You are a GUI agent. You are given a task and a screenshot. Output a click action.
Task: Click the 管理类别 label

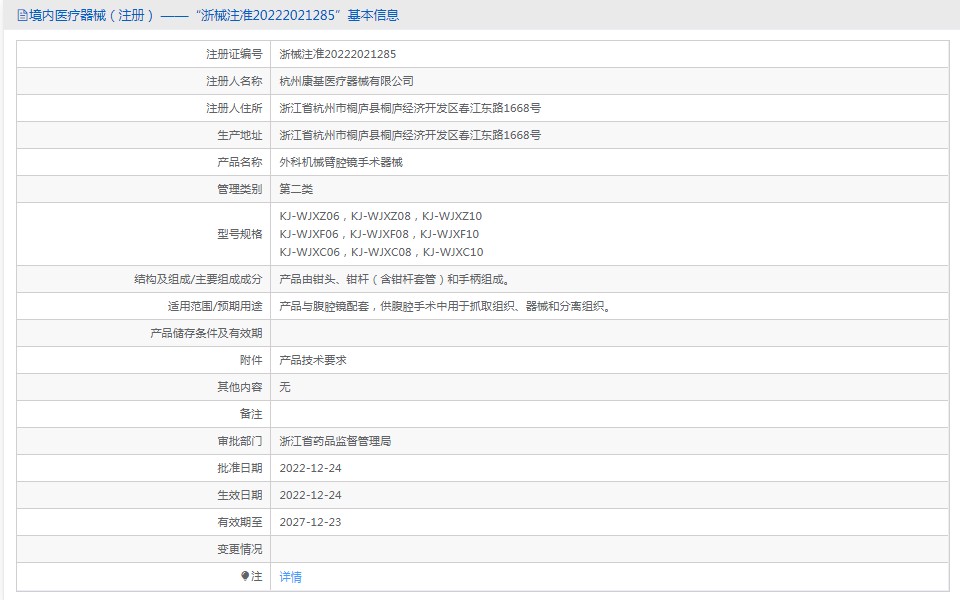[x=239, y=189]
